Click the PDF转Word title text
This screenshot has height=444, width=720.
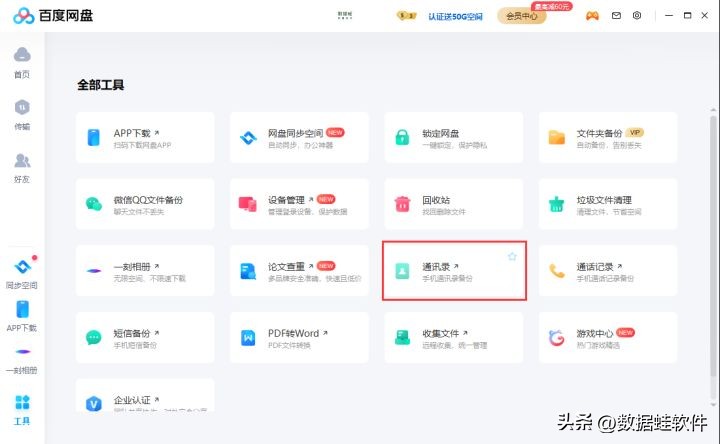coord(293,333)
